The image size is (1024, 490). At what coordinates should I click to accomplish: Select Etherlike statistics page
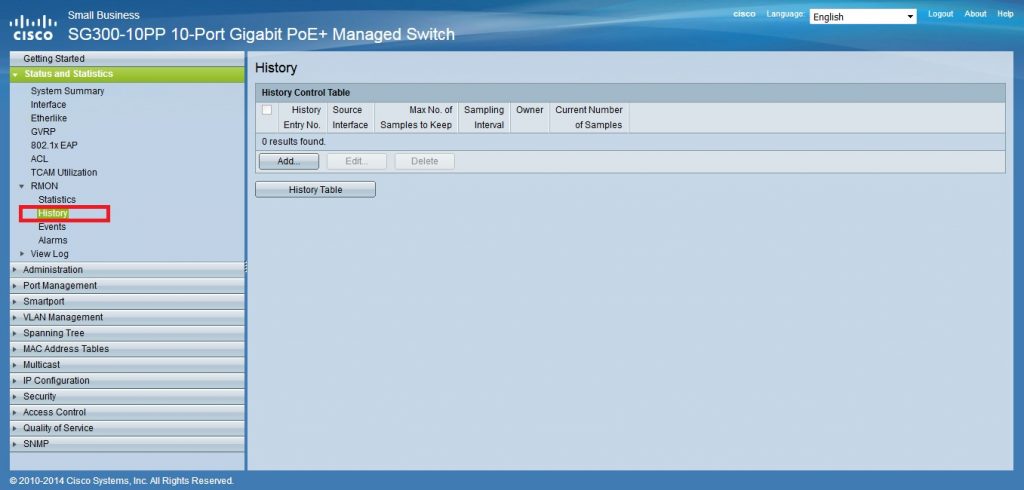48,118
